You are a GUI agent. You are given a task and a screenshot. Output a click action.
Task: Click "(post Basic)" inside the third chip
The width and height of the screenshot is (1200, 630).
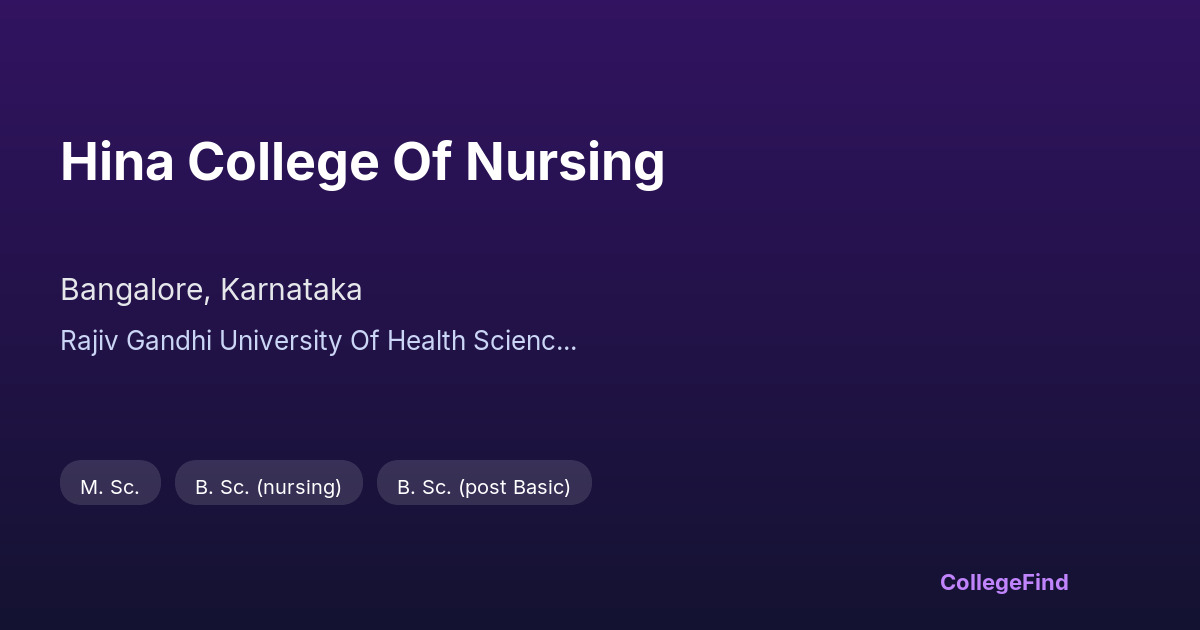(x=515, y=487)
